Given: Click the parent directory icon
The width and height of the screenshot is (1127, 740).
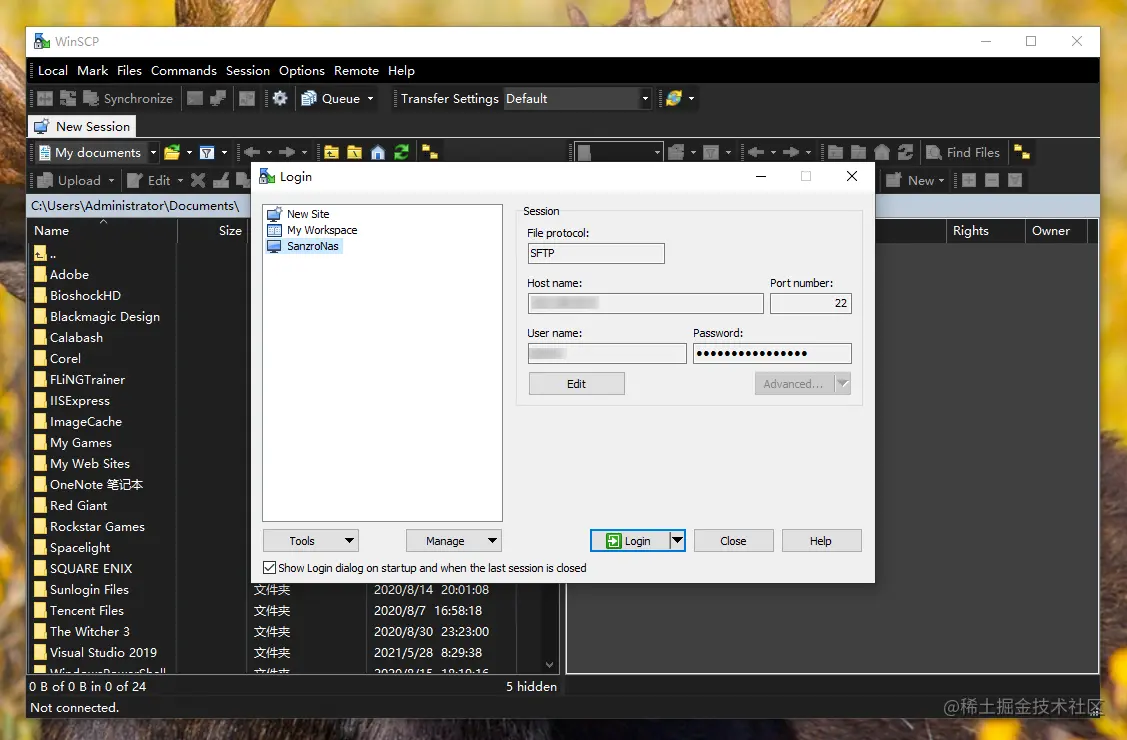Looking at the screenshot, I should (x=331, y=152).
